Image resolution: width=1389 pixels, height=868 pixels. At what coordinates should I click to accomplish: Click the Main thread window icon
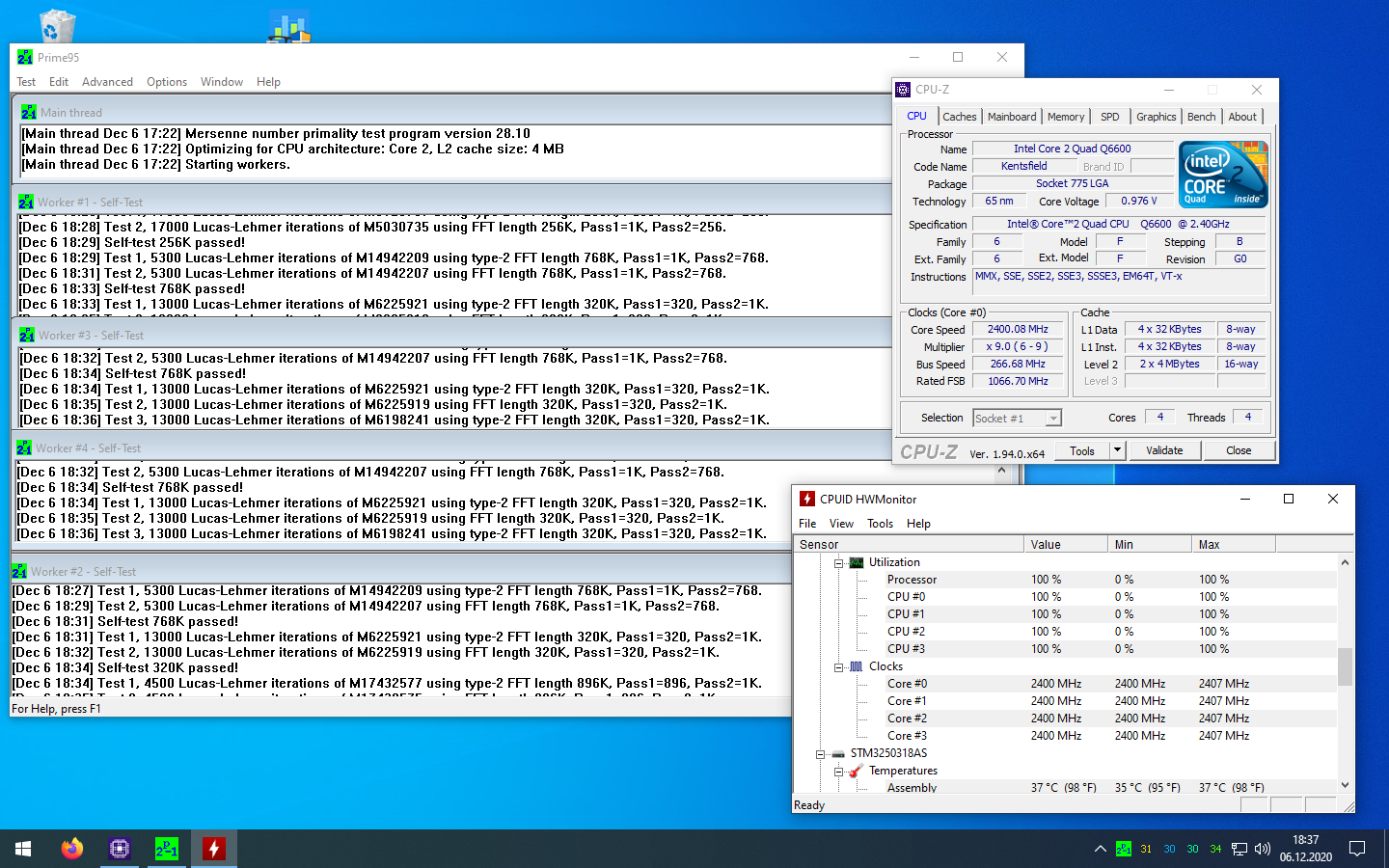pos(29,113)
